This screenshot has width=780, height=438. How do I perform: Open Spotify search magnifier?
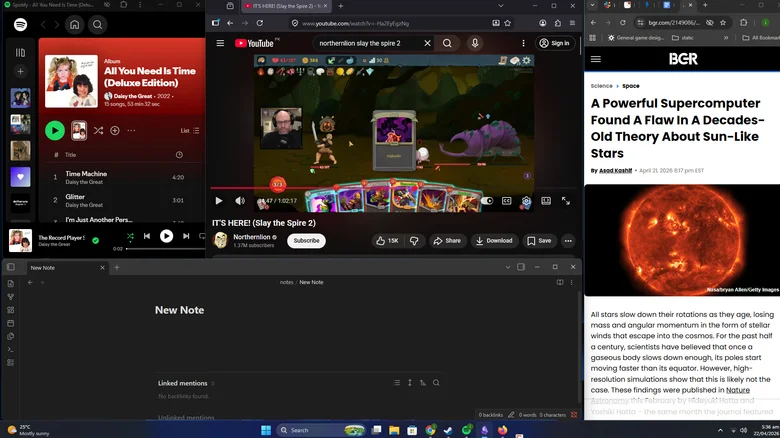pos(98,24)
